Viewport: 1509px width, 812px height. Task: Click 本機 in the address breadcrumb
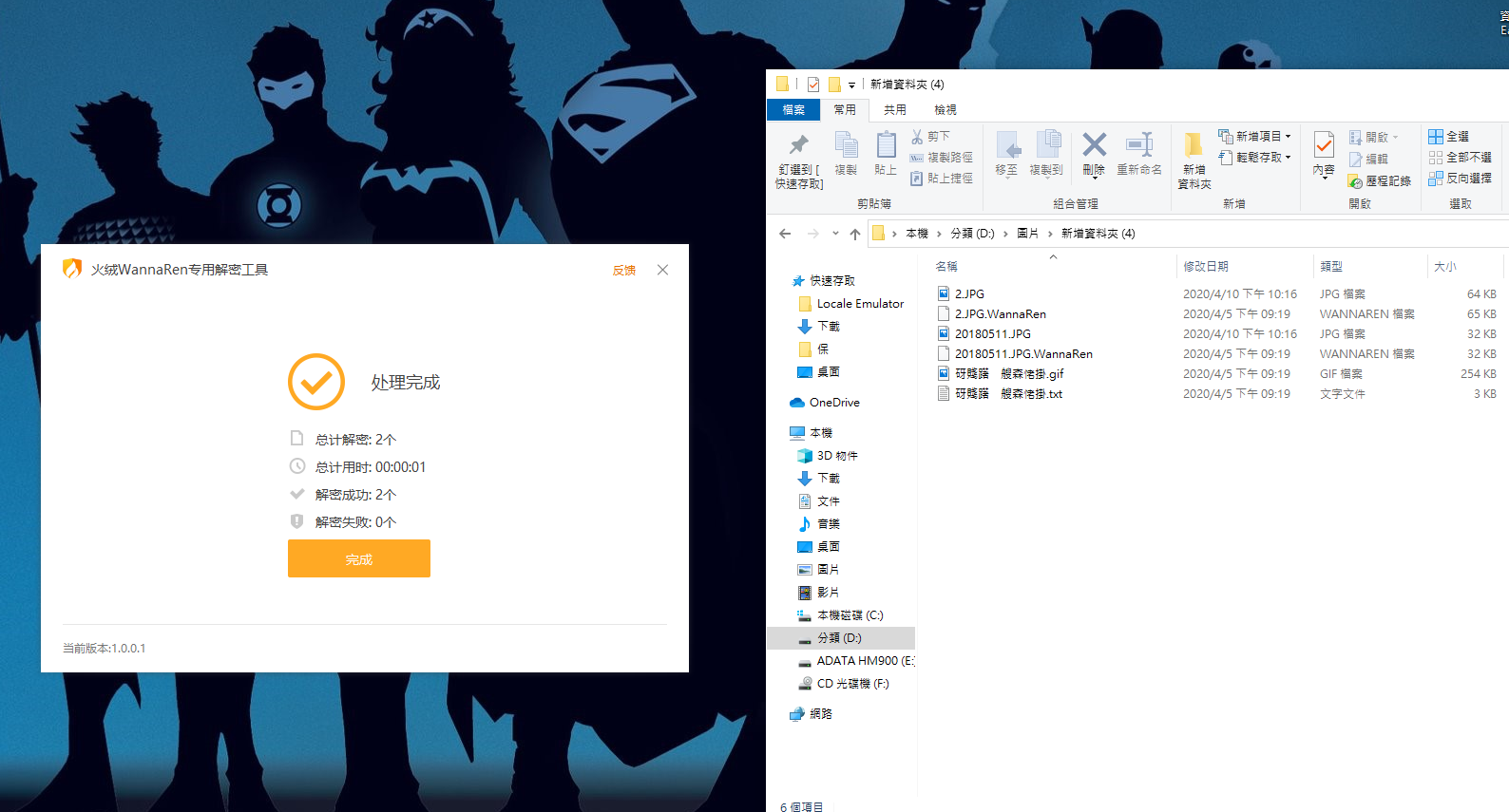click(x=917, y=234)
